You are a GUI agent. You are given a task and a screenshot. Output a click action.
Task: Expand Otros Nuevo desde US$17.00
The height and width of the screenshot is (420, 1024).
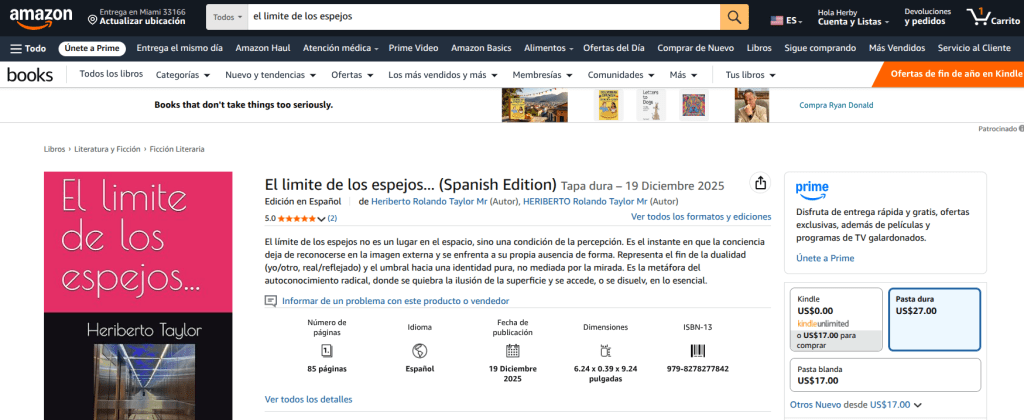coord(856,405)
